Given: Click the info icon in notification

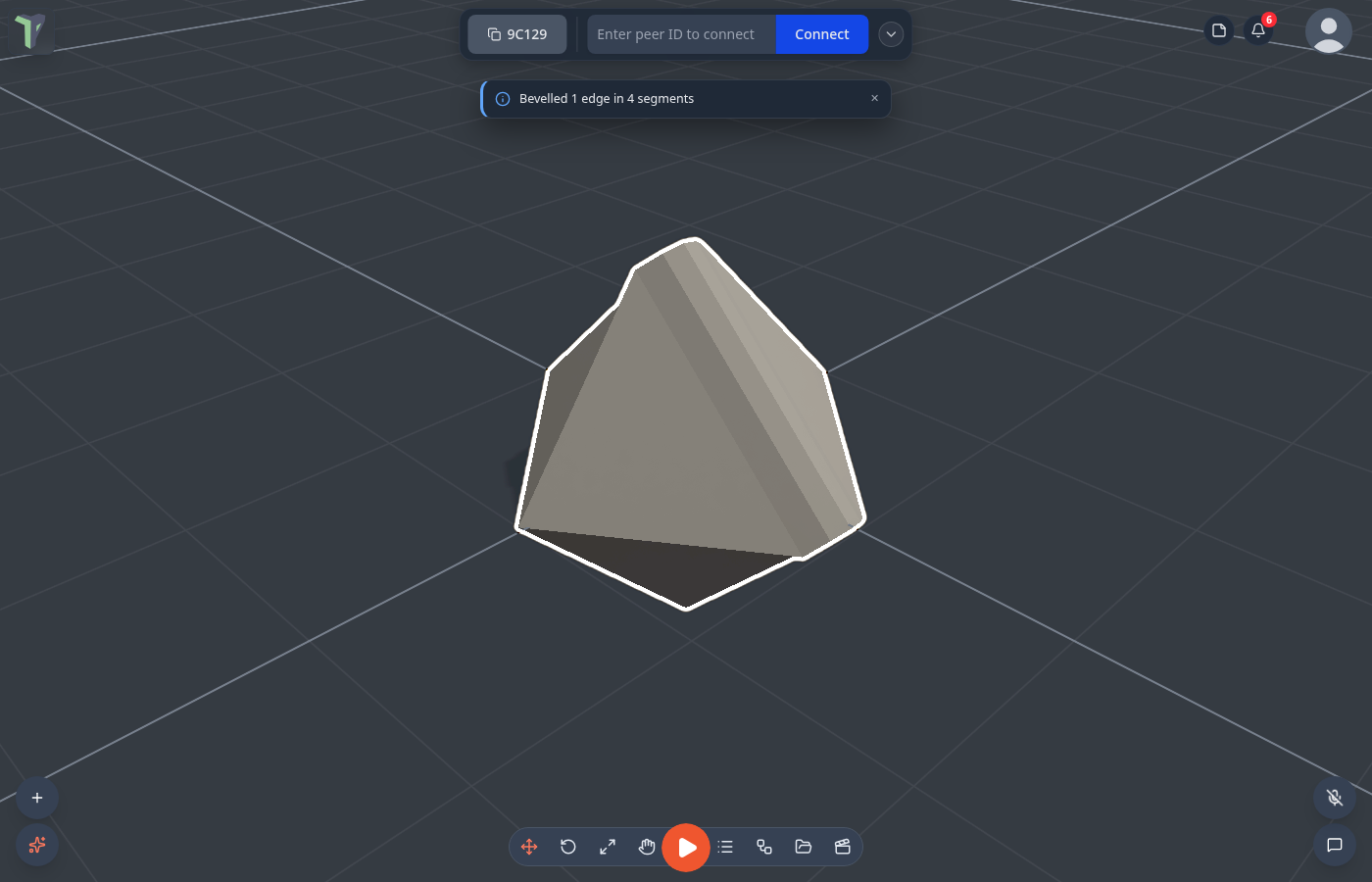Looking at the screenshot, I should 503,99.
